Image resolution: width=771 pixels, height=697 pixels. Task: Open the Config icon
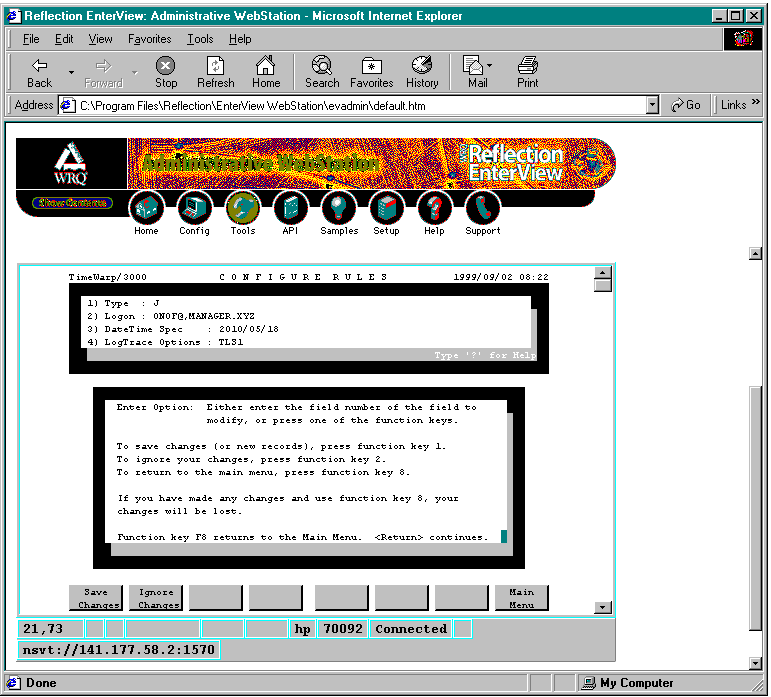click(x=194, y=207)
